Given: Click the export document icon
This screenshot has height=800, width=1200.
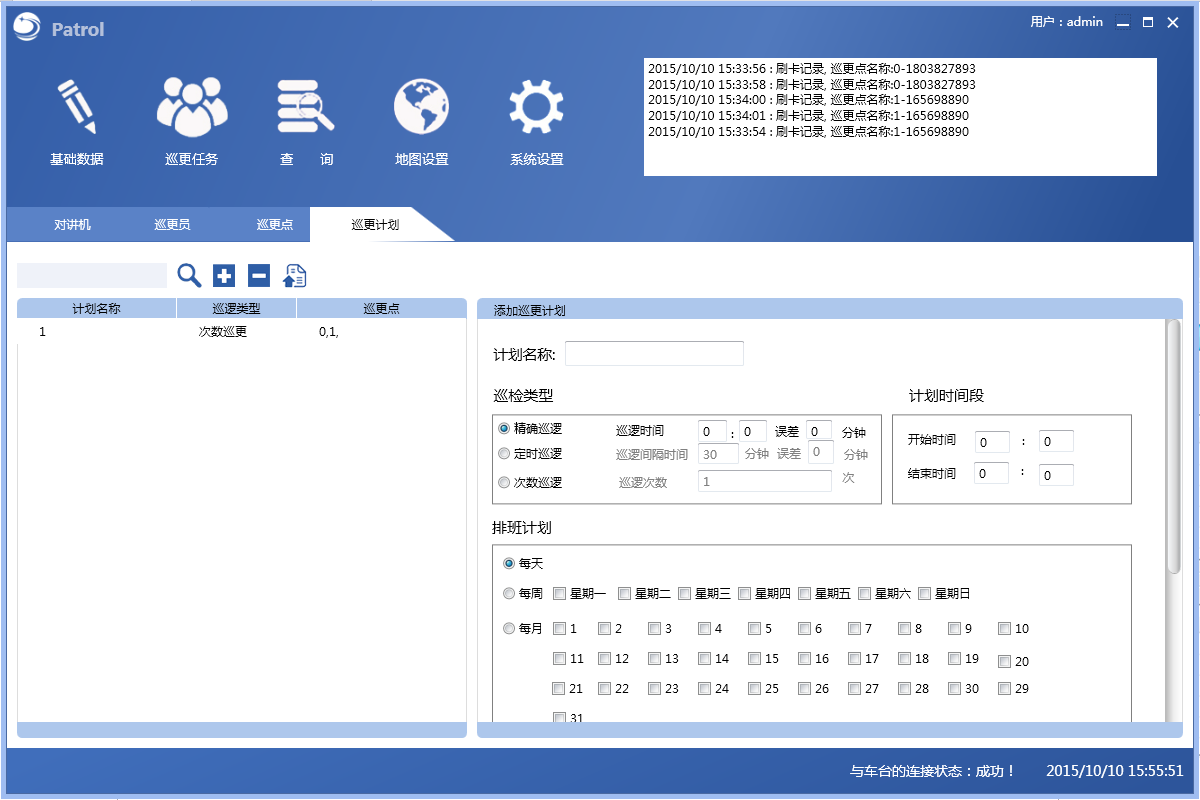Looking at the screenshot, I should 295,276.
